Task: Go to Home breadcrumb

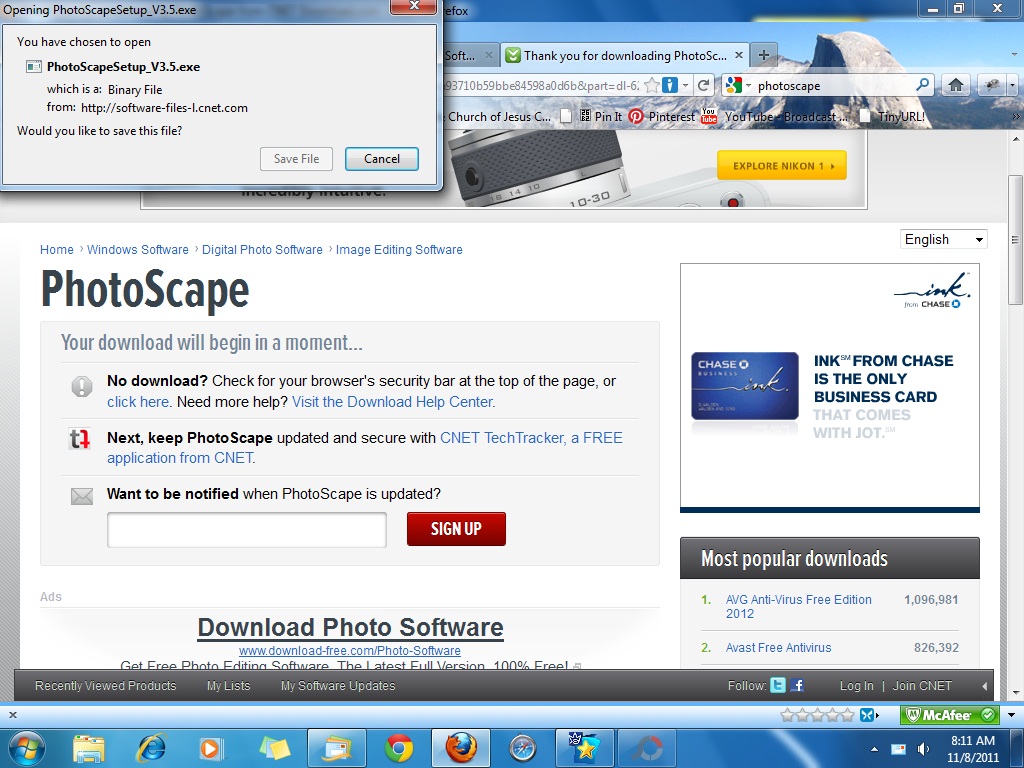Action: tap(57, 249)
